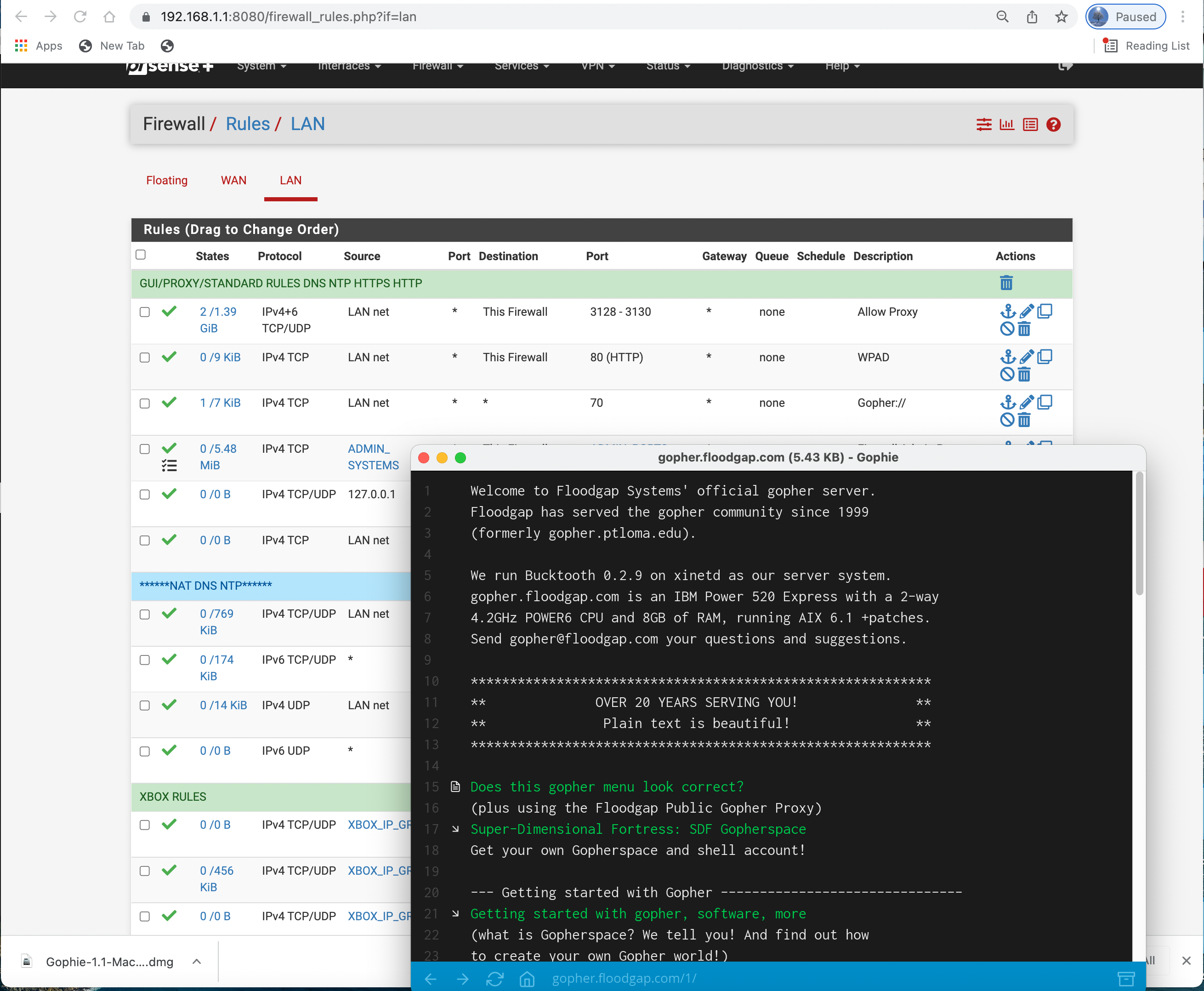The width and height of the screenshot is (1204, 991).
Task: Copy the Gopher:// rule with copy icon
Action: tap(1045, 403)
